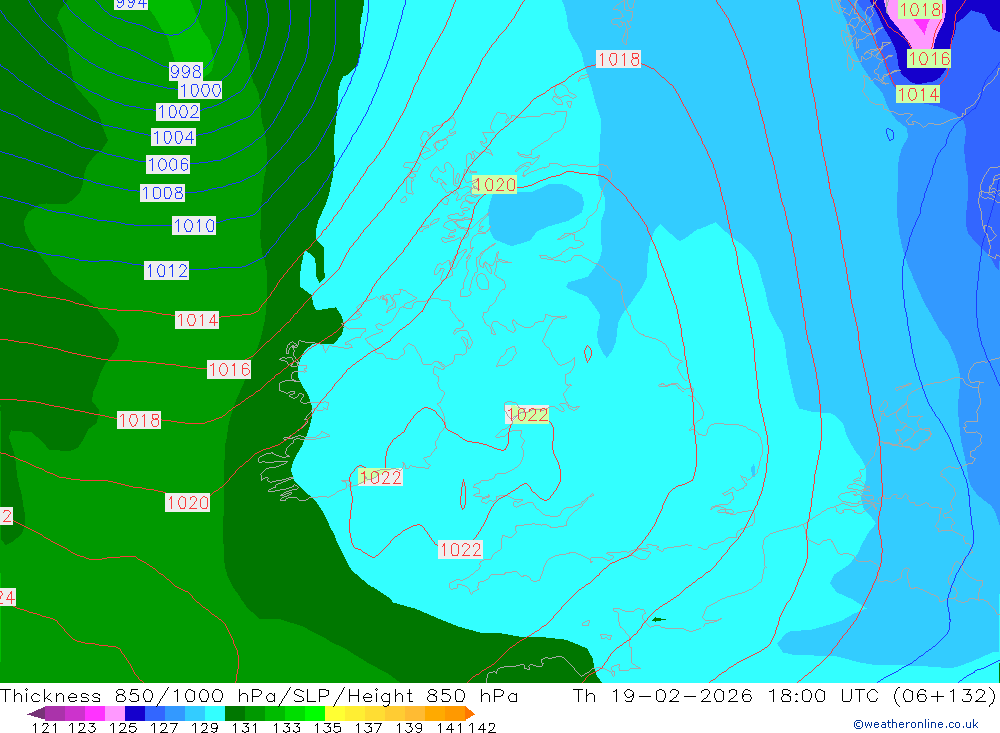Click the darkest green legend swatch at 131
Screen dimensions: 1000x733
coord(235,713)
